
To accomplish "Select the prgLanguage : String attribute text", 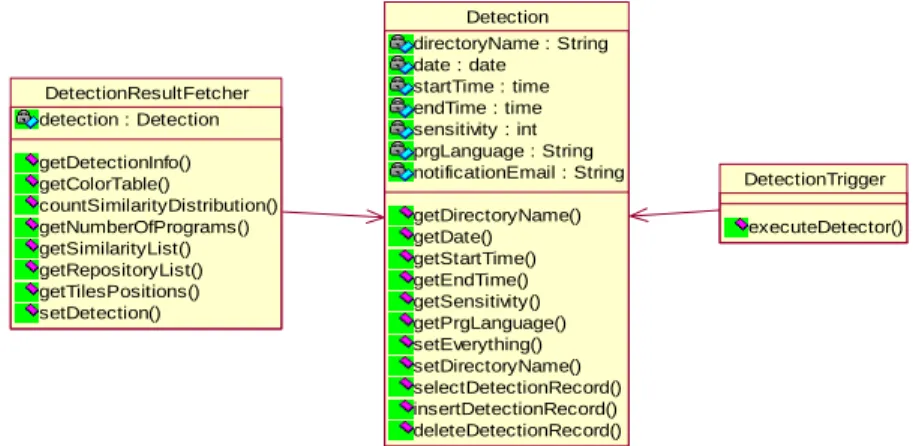I will [x=504, y=151].
